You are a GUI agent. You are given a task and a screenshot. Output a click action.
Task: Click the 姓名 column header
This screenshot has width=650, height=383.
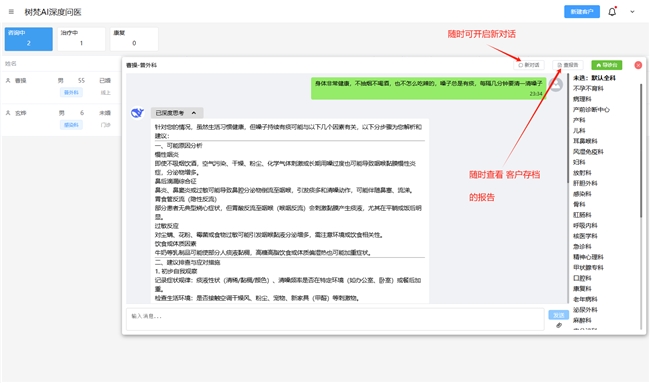pyautogui.click(x=11, y=63)
